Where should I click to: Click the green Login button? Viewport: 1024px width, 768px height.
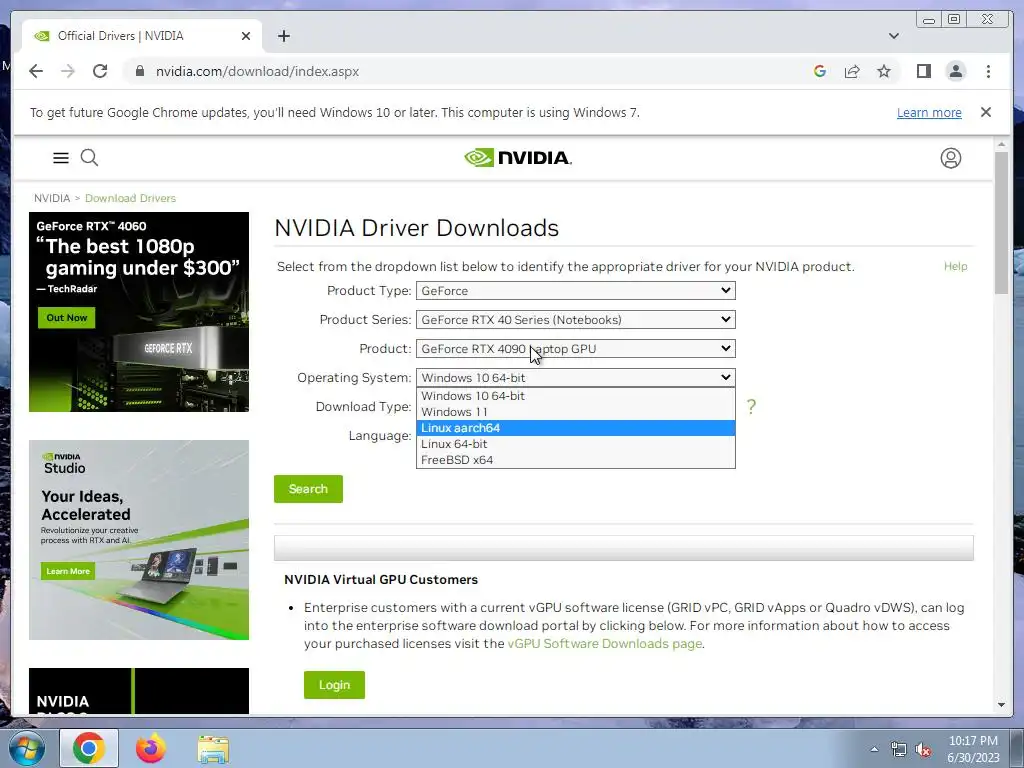334,685
